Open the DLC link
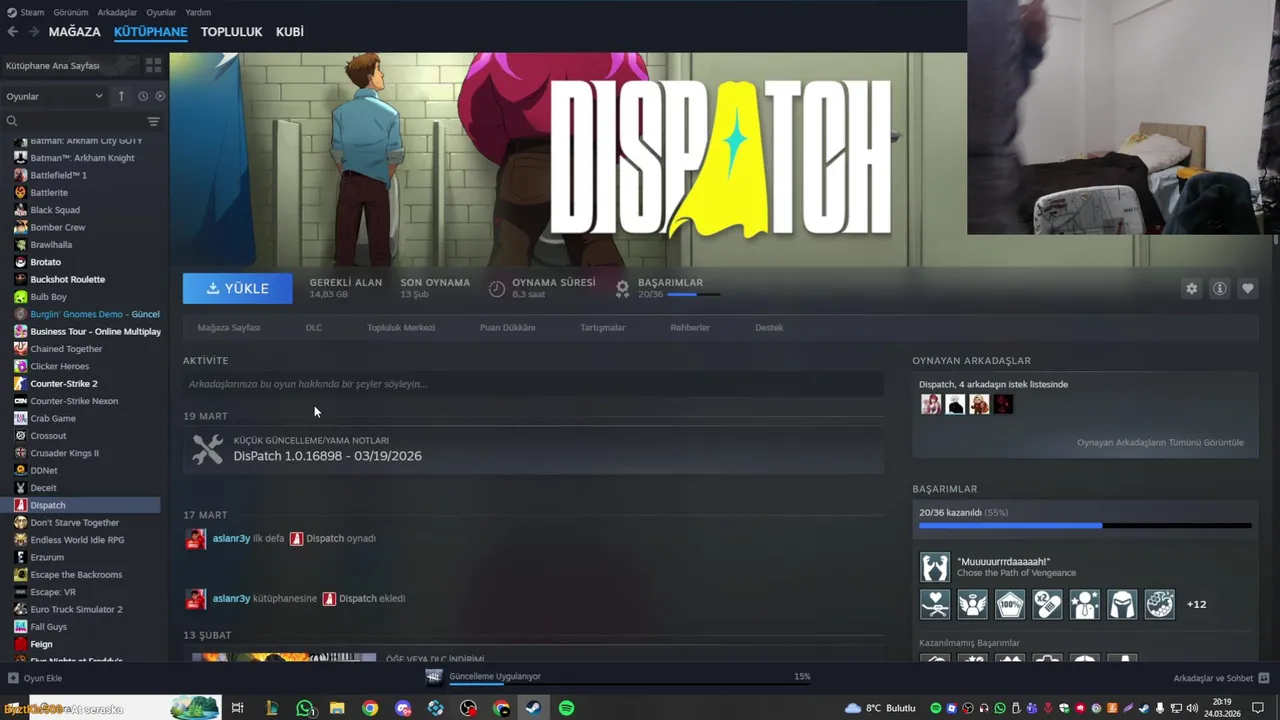The height and width of the screenshot is (720, 1280). coord(314,328)
